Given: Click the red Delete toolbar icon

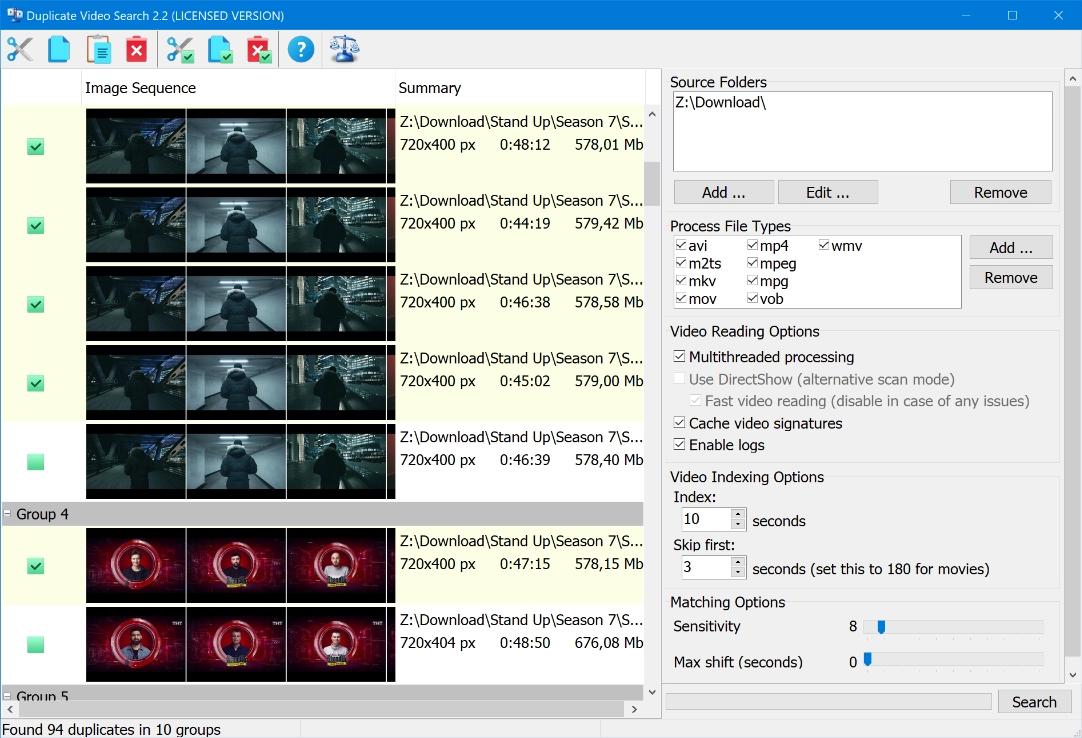Looking at the screenshot, I should pos(137,48).
